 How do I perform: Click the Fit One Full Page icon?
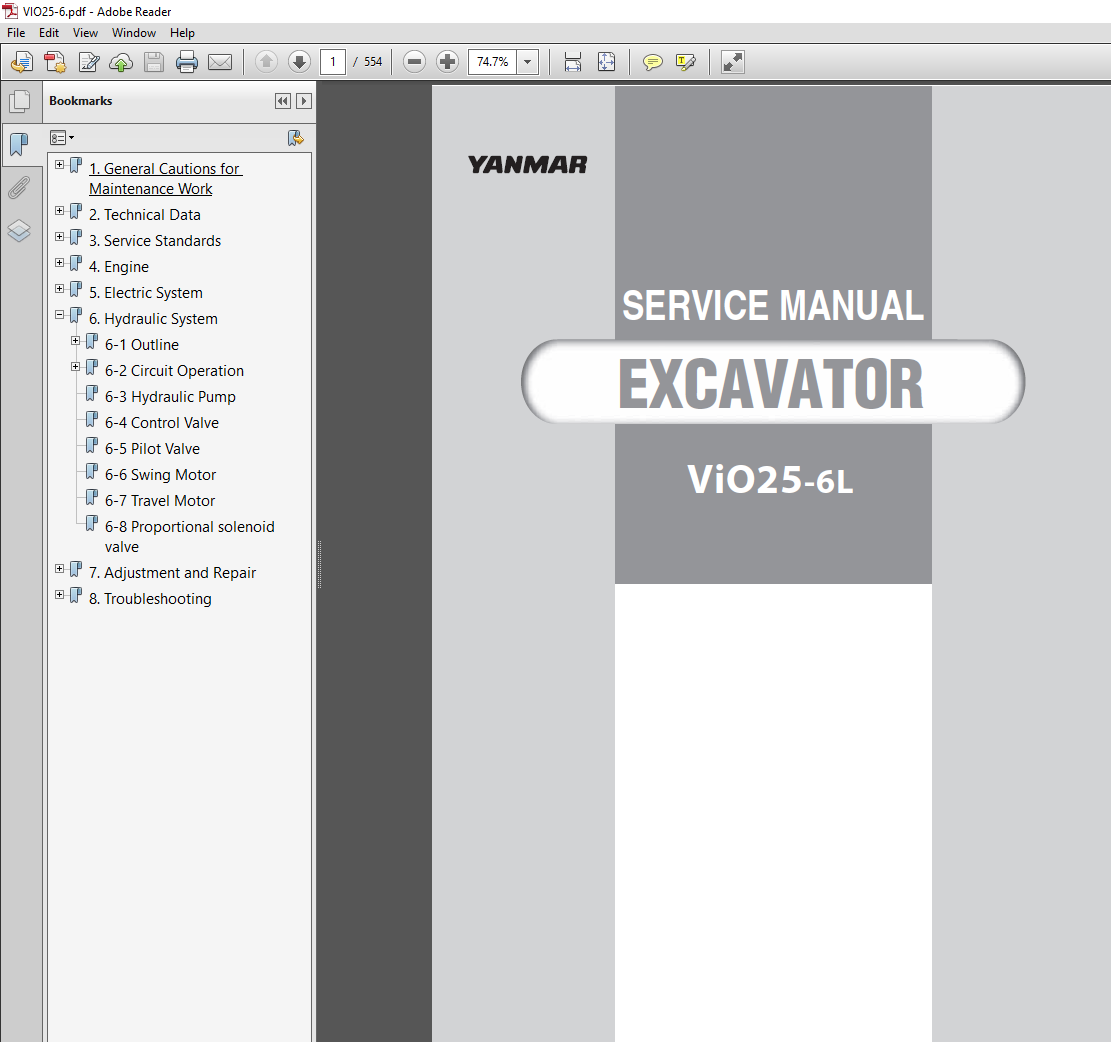[607, 62]
